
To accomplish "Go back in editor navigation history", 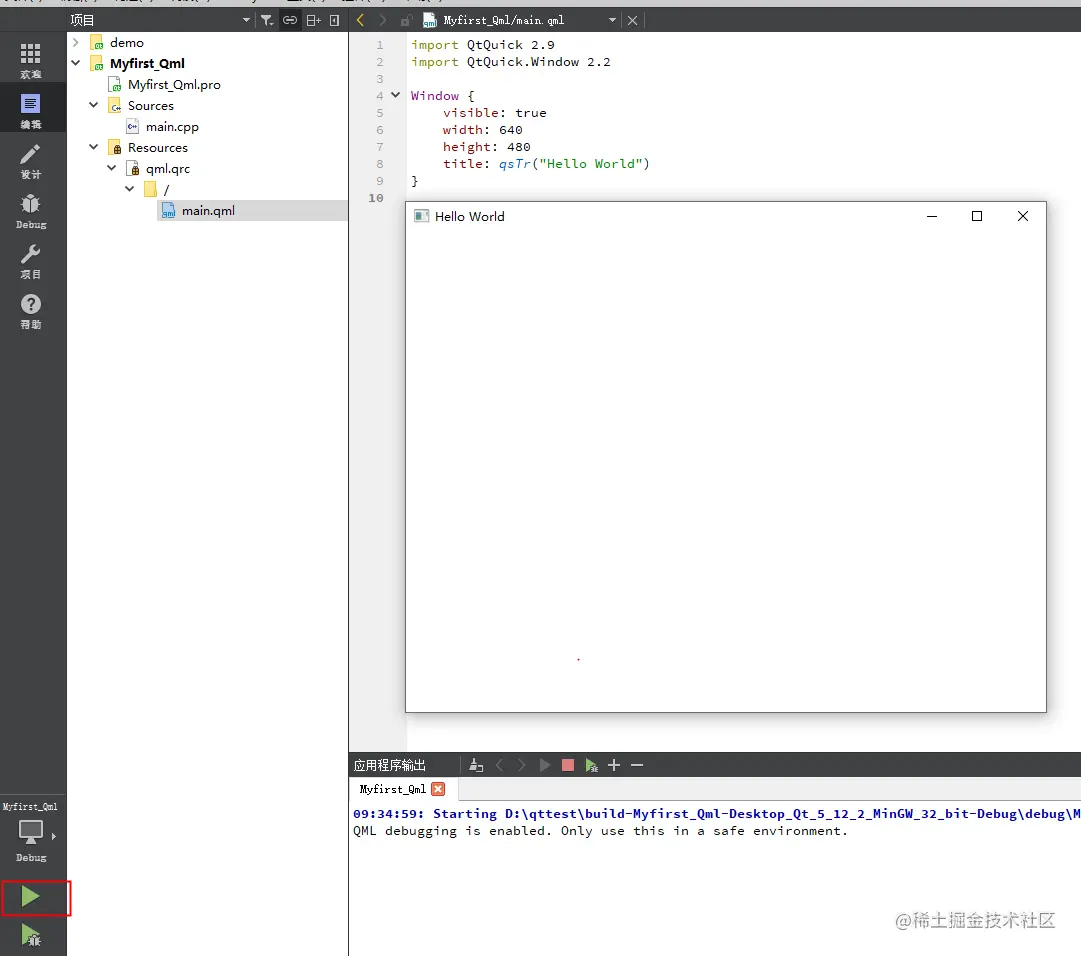I will [x=360, y=20].
